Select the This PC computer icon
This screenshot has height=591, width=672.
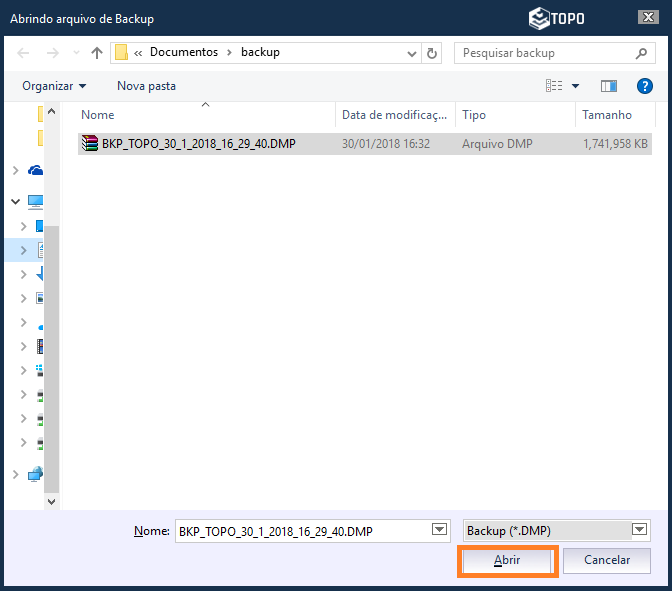(x=36, y=201)
